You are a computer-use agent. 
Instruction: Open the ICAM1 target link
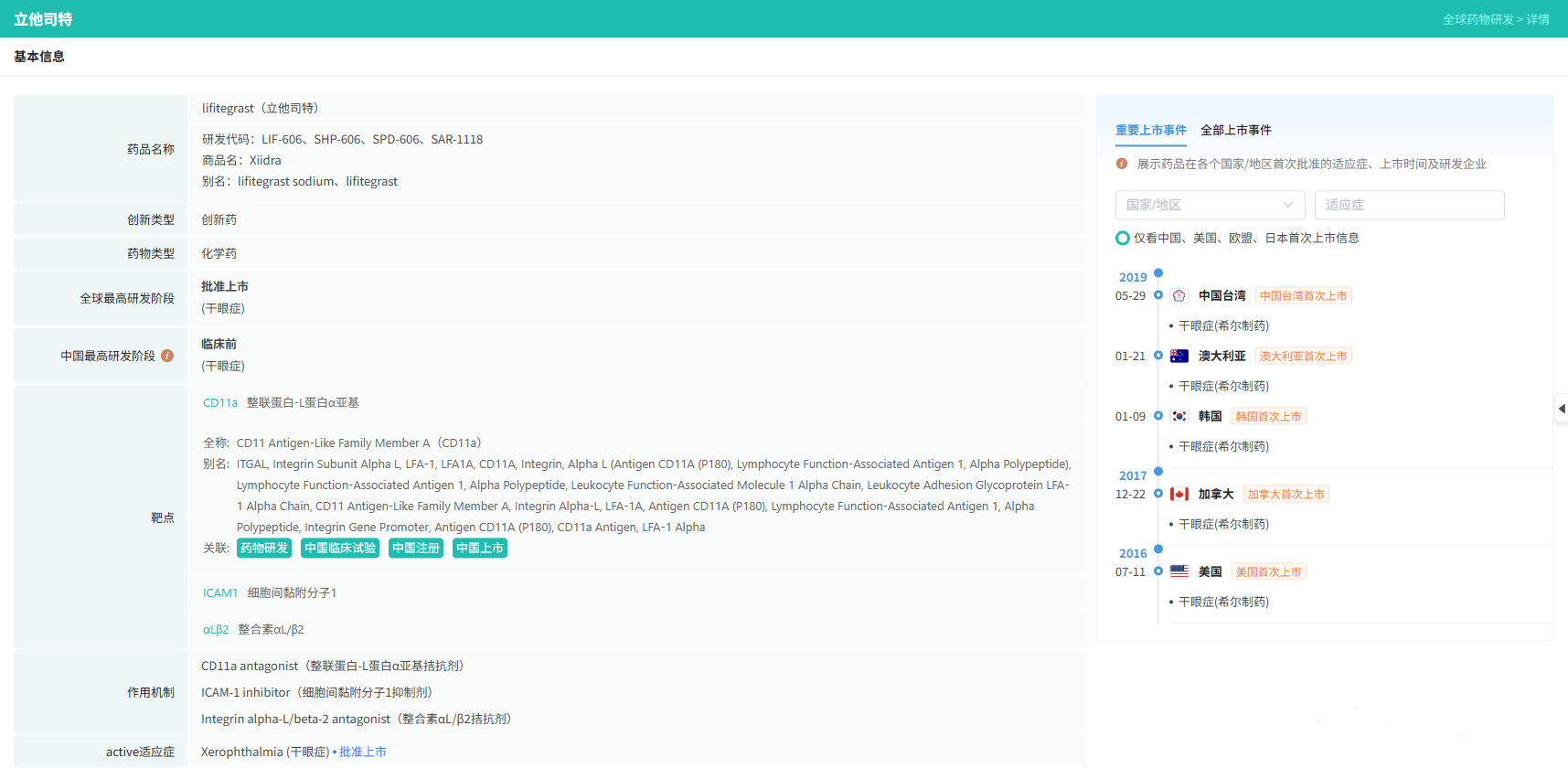220,592
